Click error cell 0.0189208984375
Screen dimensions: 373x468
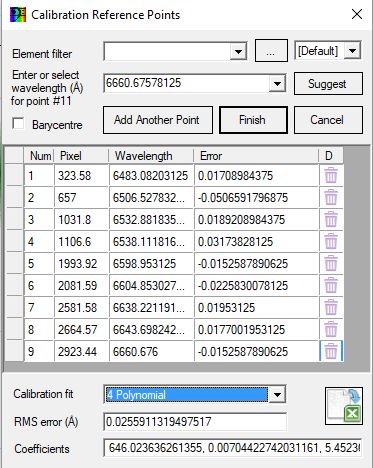pyautogui.click(x=256, y=220)
